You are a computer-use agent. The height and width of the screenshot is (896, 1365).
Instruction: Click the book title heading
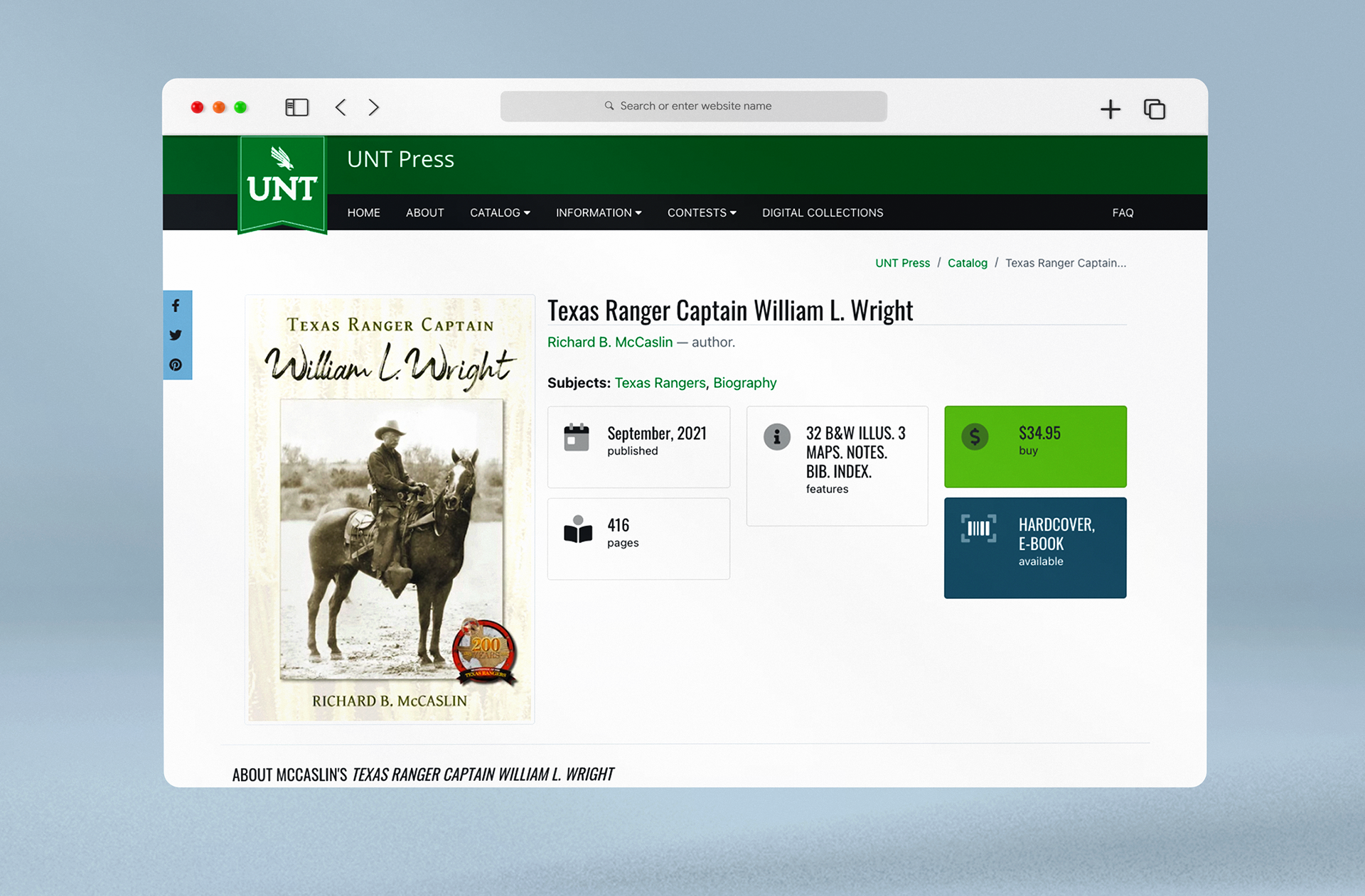[x=730, y=311]
